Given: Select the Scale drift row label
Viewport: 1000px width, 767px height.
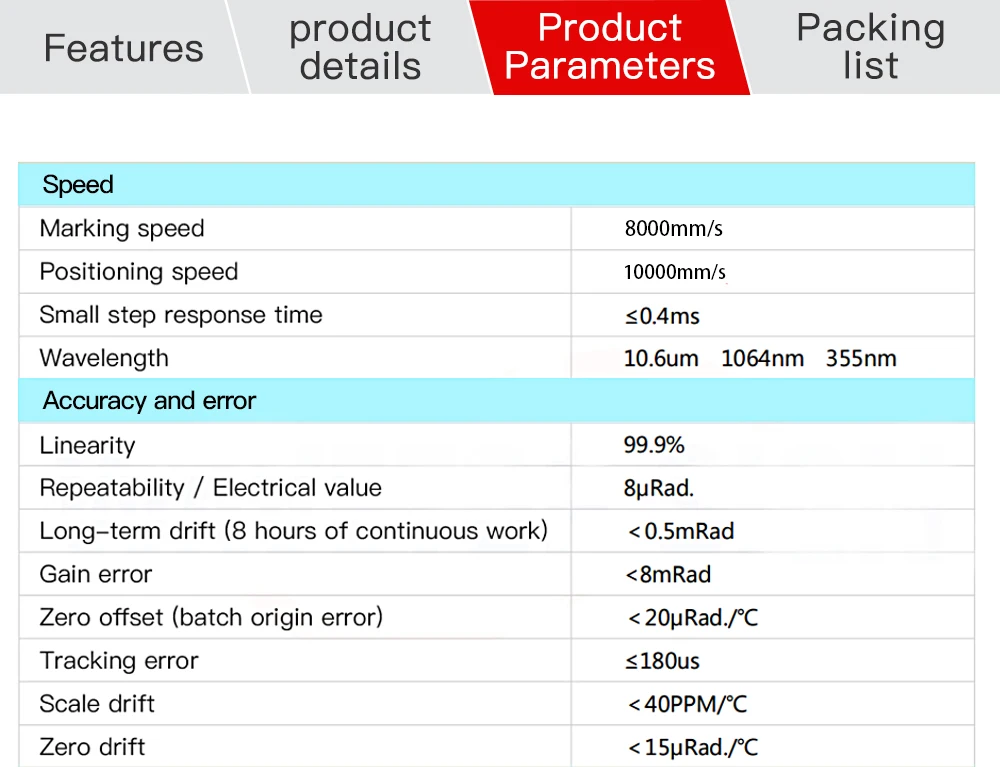Looking at the screenshot, I should [97, 704].
